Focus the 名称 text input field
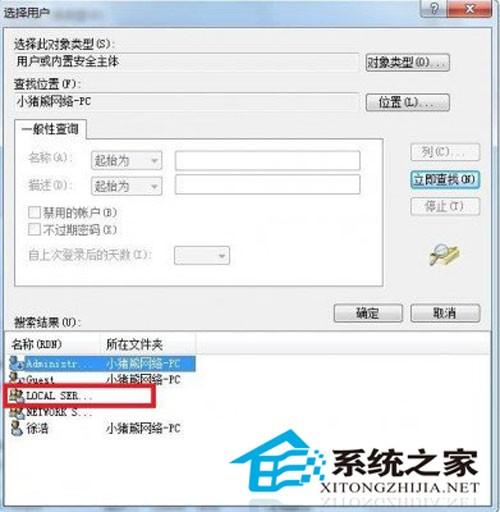Screen dimensions: 500x512 point(267,160)
